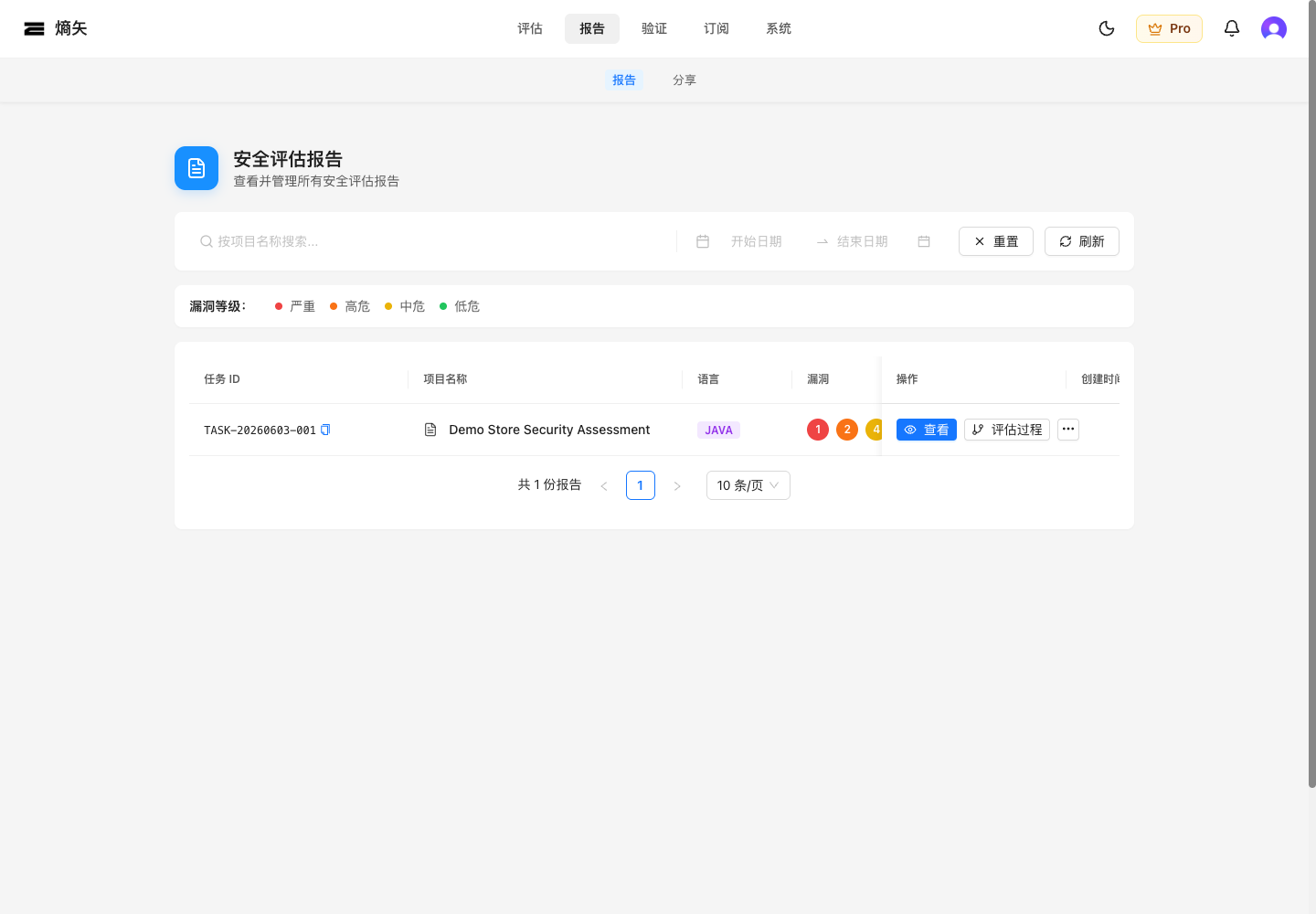Click the yellow medium-risk count badge 4
Viewport: 1316px width, 914px height.
point(874,430)
